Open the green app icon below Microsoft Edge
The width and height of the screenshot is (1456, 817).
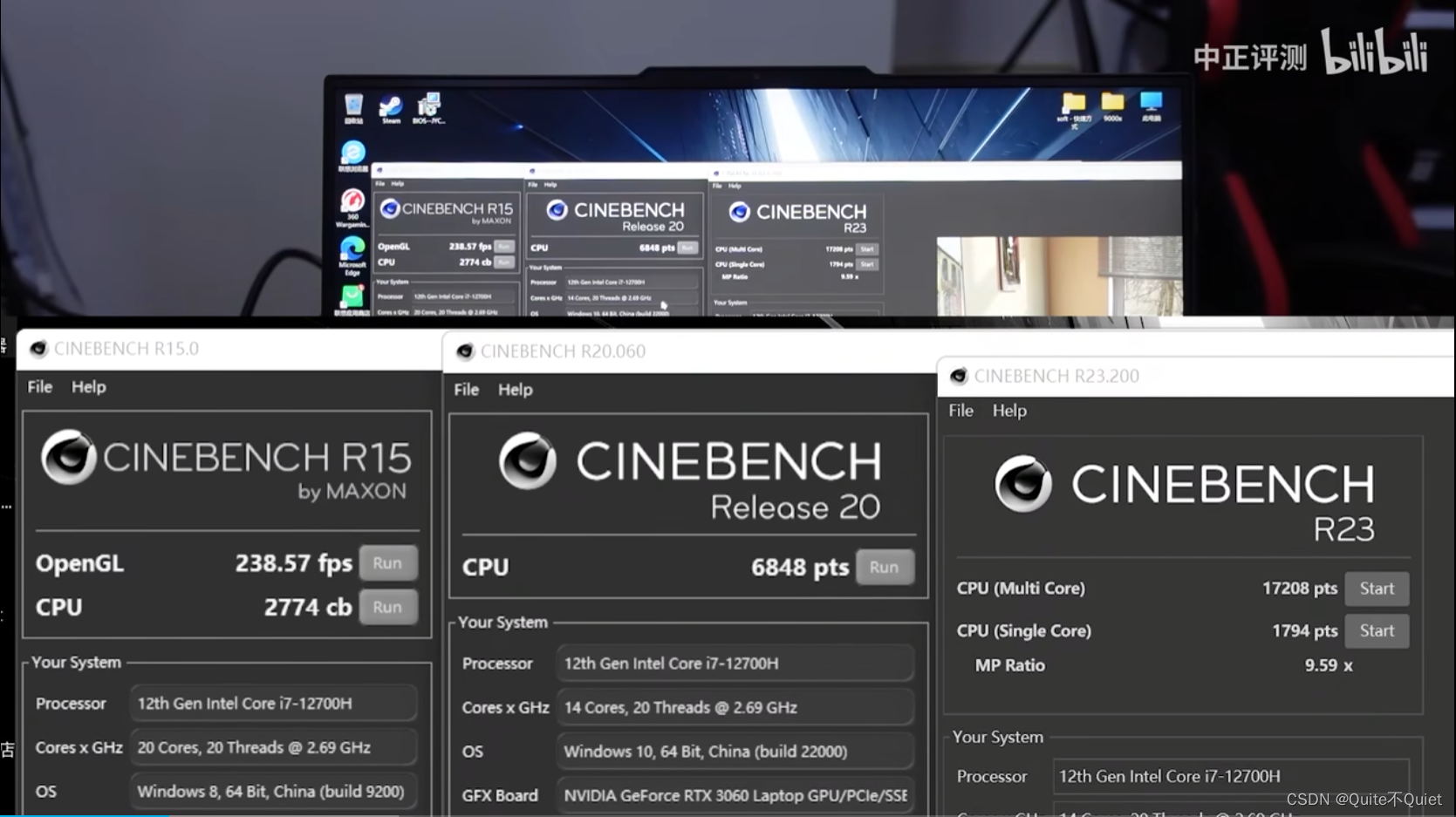(x=352, y=300)
